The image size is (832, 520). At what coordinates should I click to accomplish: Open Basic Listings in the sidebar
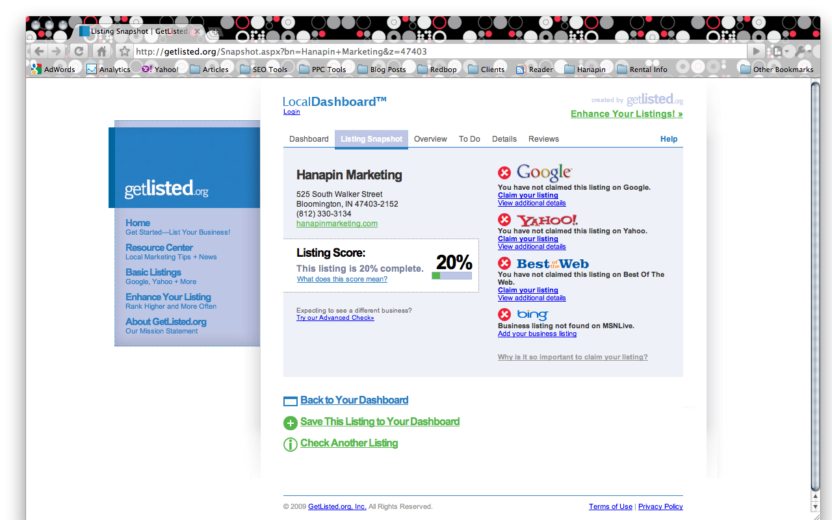pos(153,272)
